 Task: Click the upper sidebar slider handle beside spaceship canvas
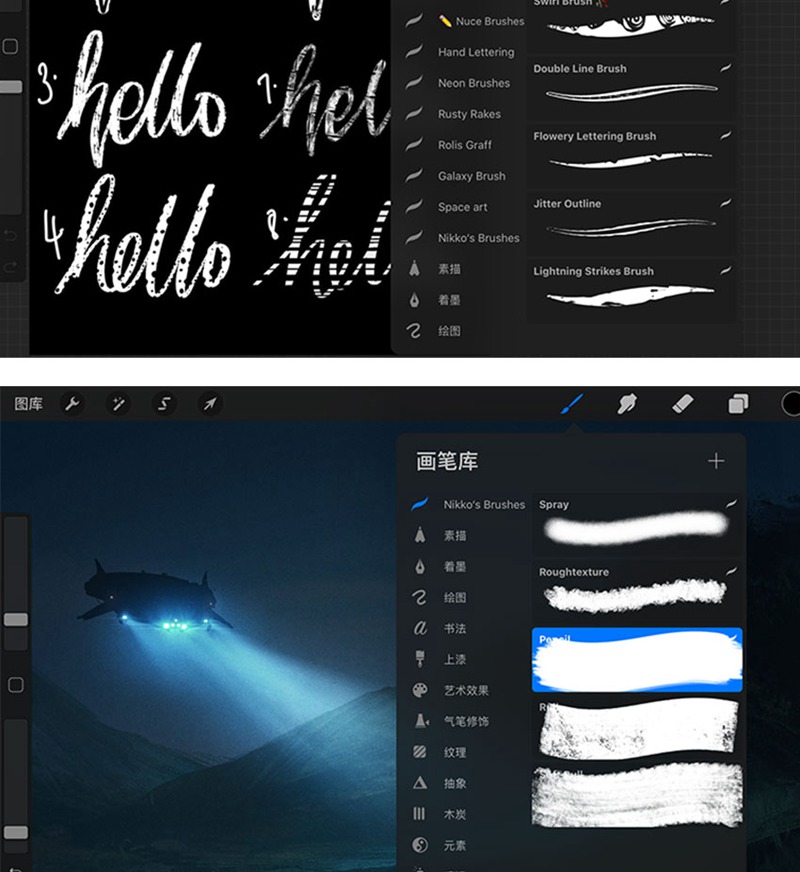click(16, 620)
